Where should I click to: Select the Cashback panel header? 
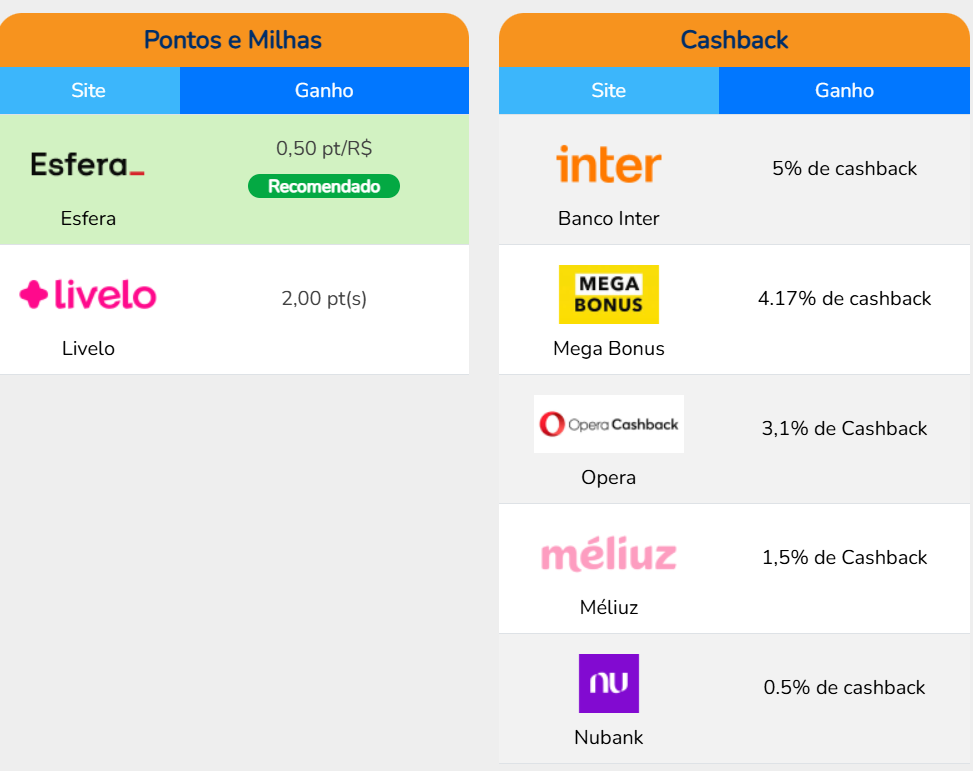734,40
